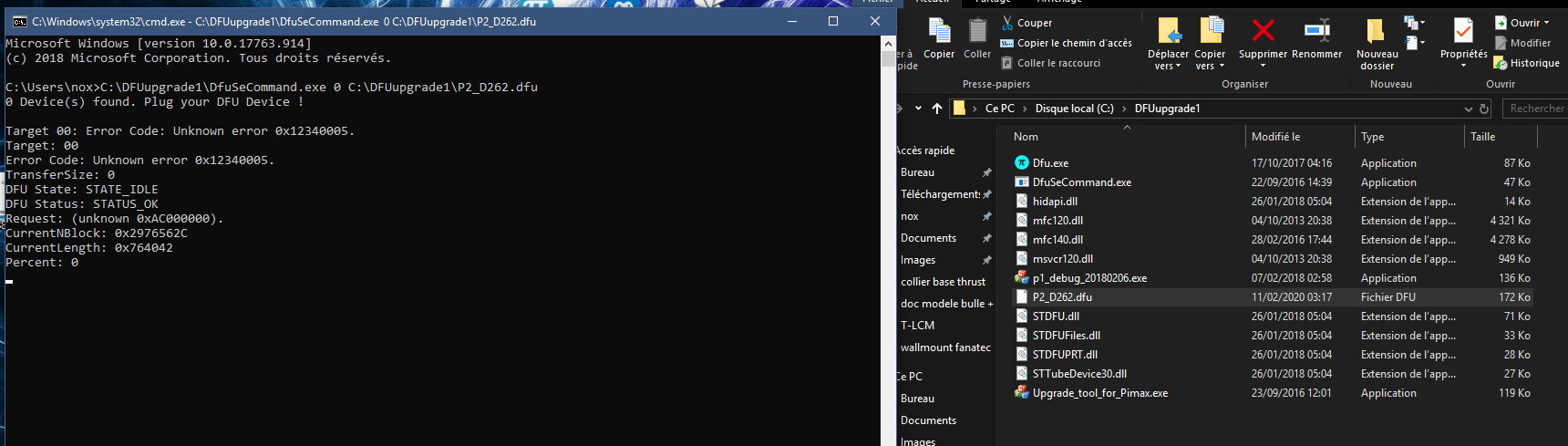Click the up-arrow parent folder button
Image resolution: width=1568 pixels, height=446 pixels.
click(x=937, y=109)
